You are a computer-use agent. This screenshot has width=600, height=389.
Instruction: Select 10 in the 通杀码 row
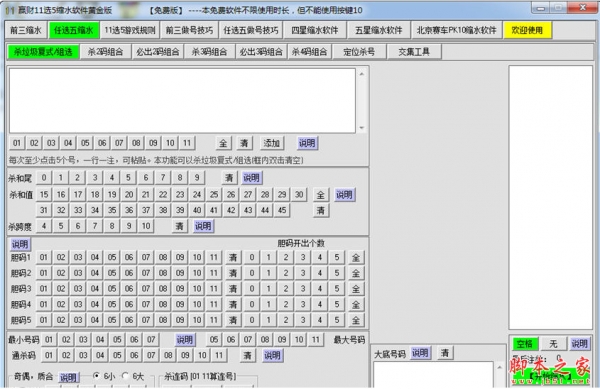[x=202, y=355]
